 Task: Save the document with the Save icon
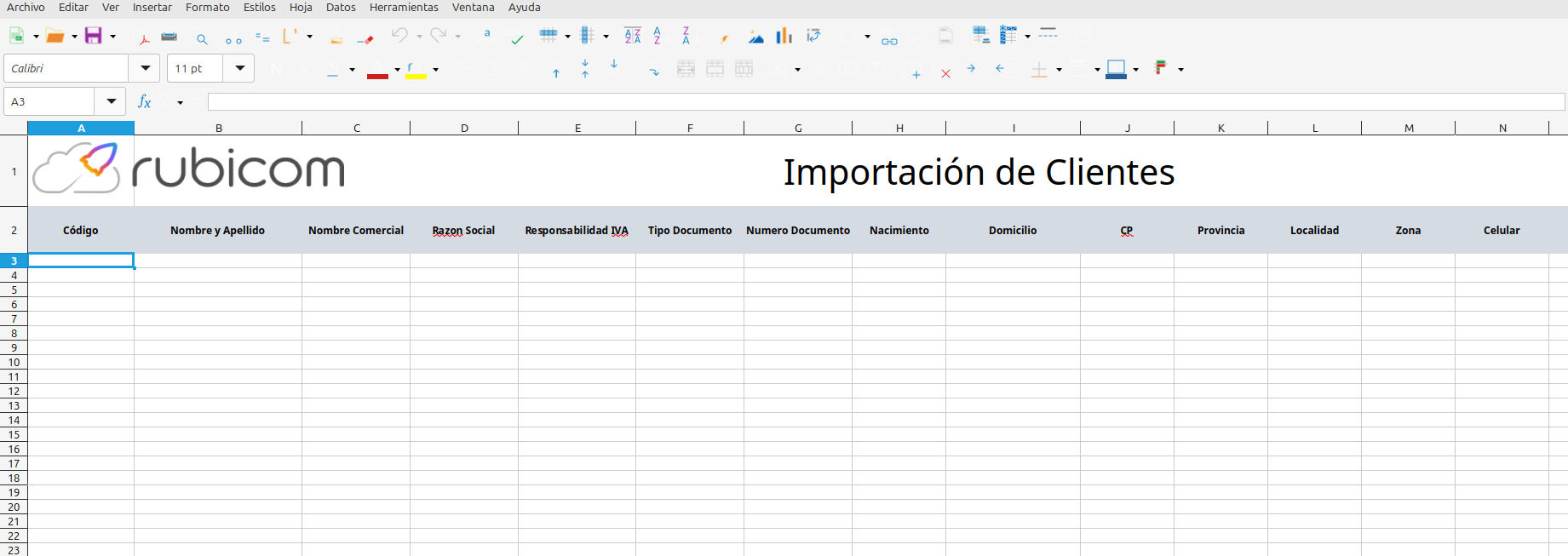(x=94, y=36)
